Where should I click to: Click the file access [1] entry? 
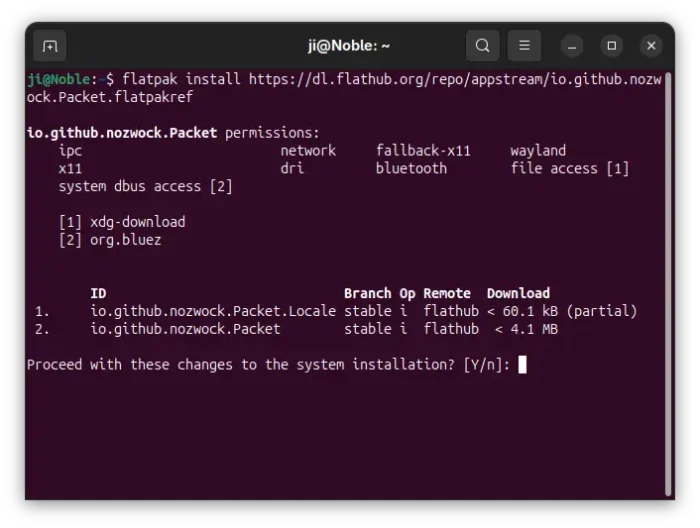(570, 168)
